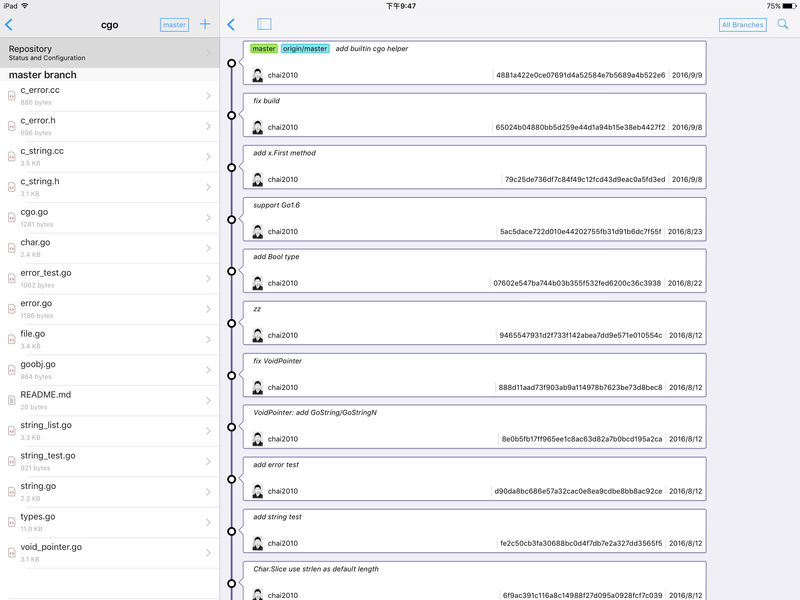This screenshot has height=600, width=800.
Task: Select hash 65024b04880bb5d259e44d1a94b15e38eb4427f2
Action: 580,127
